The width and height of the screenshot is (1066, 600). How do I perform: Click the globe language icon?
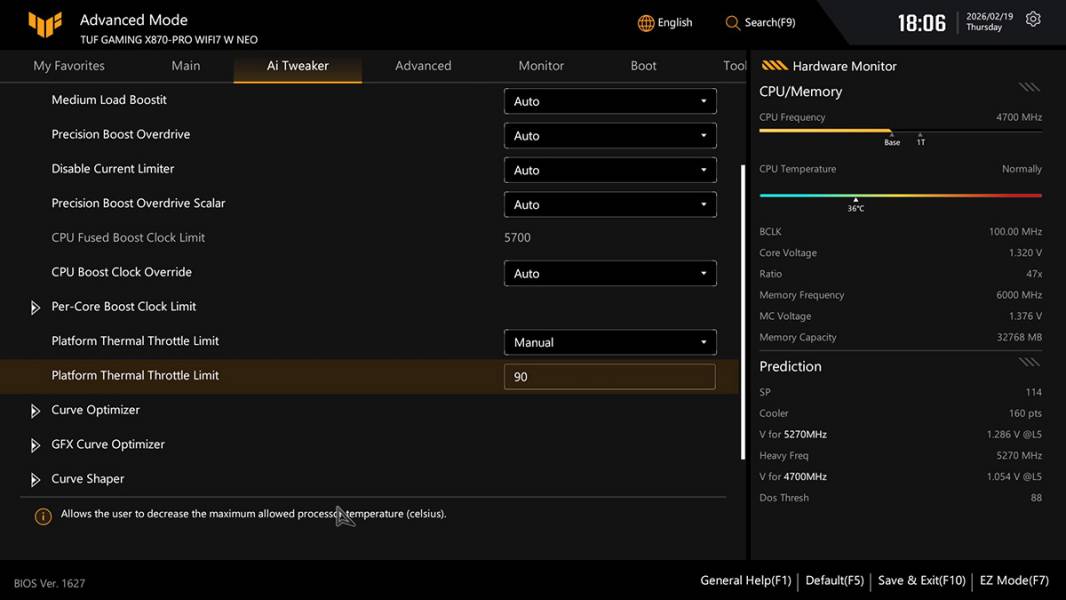[646, 23]
